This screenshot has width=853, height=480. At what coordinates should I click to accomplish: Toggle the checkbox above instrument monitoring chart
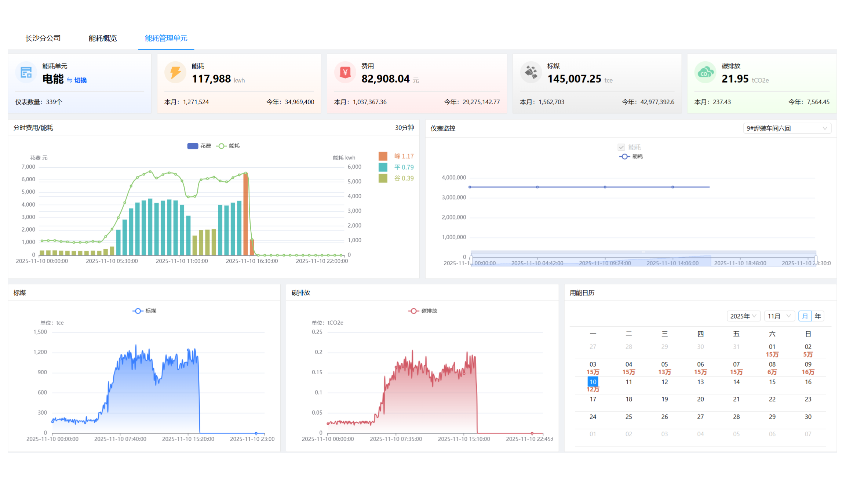click(x=623, y=147)
